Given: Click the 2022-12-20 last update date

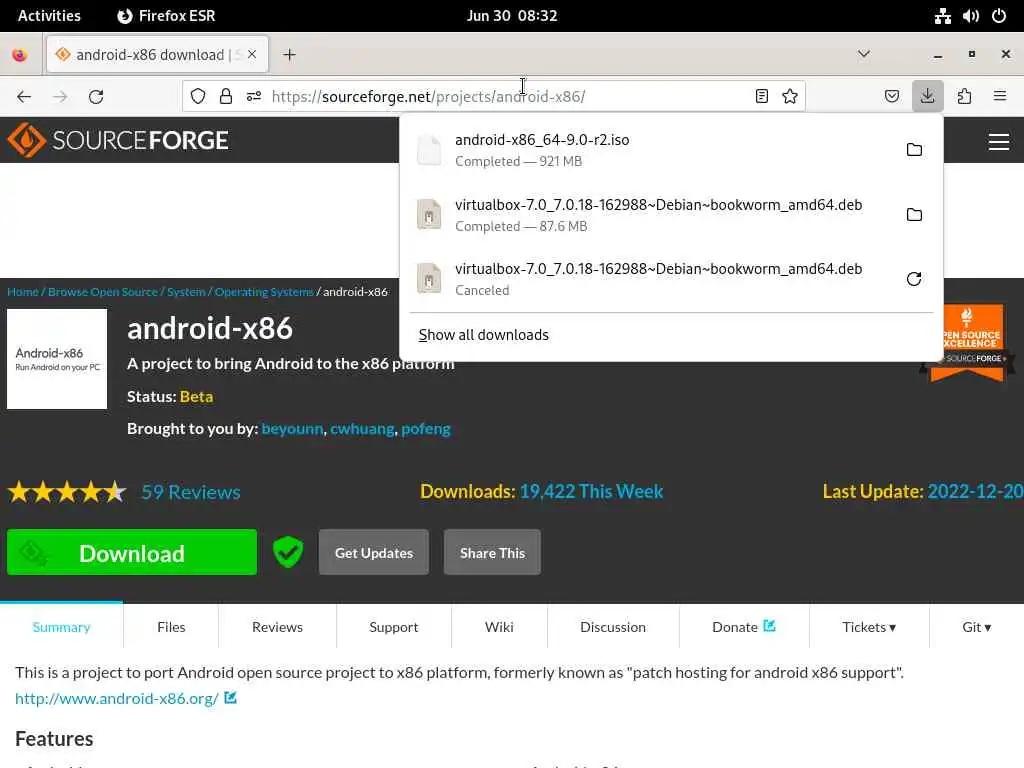Looking at the screenshot, I should [976, 491].
